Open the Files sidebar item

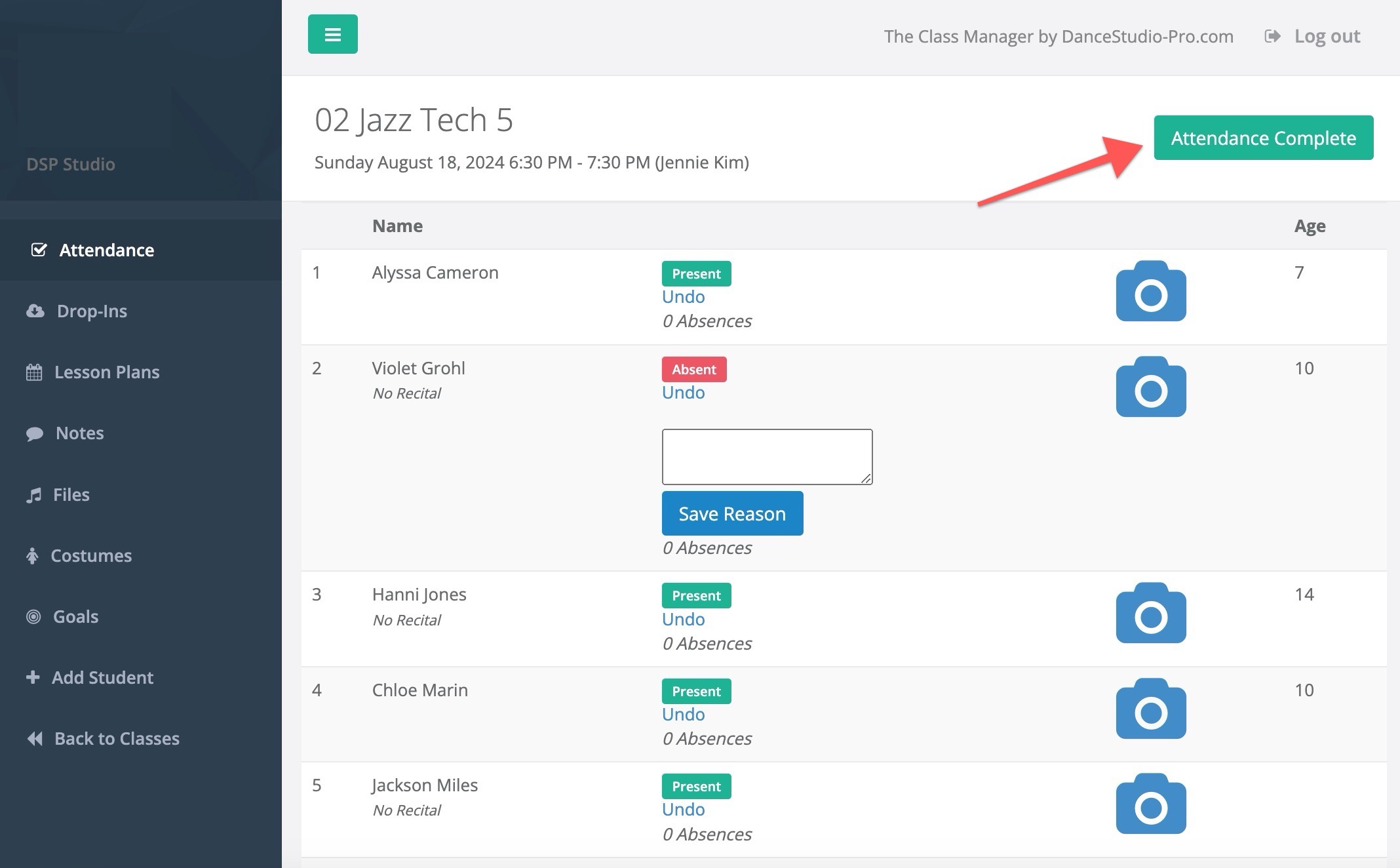[x=71, y=494]
